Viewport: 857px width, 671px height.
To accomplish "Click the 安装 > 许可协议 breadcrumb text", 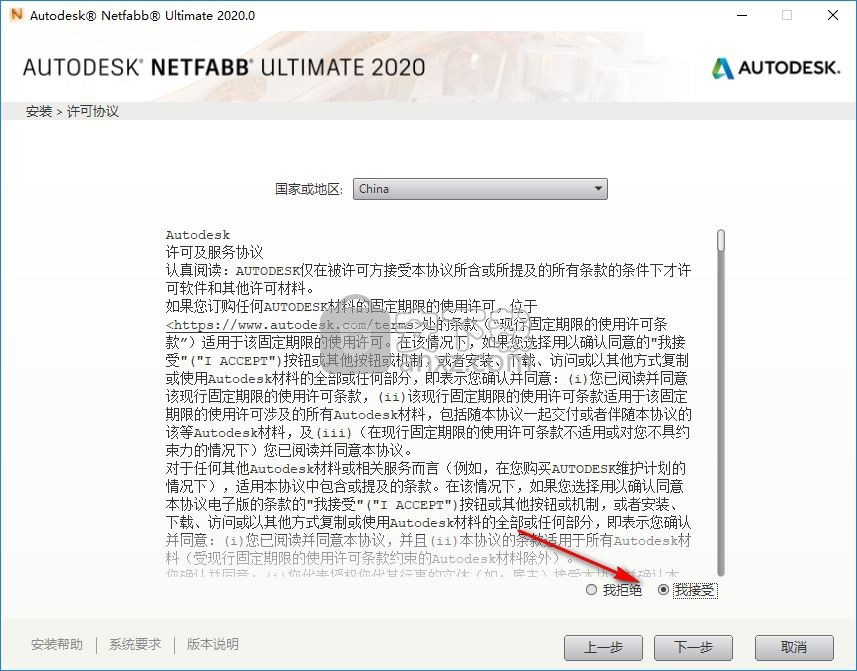I will click(72, 111).
